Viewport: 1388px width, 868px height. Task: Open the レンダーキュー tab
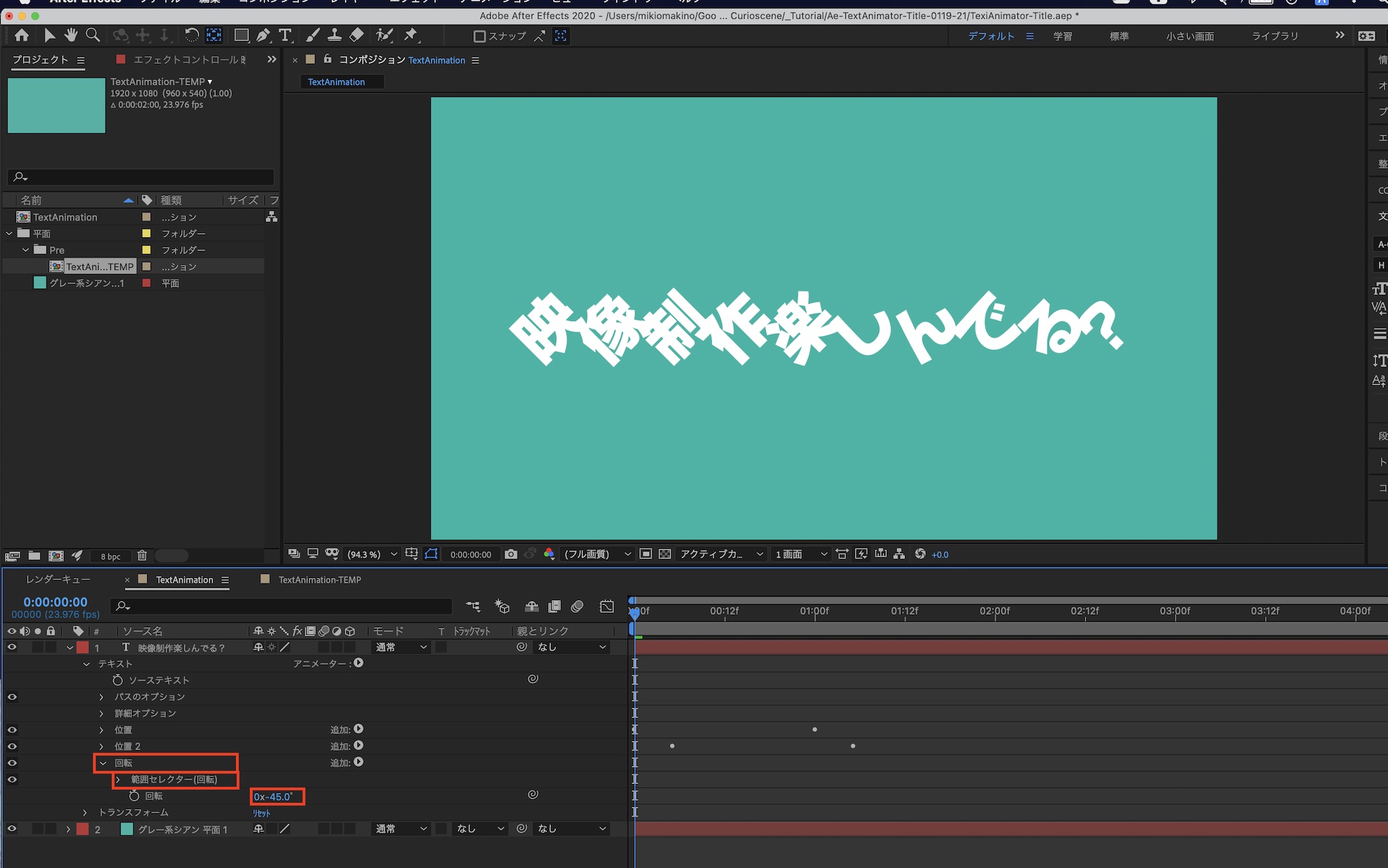click(x=58, y=579)
